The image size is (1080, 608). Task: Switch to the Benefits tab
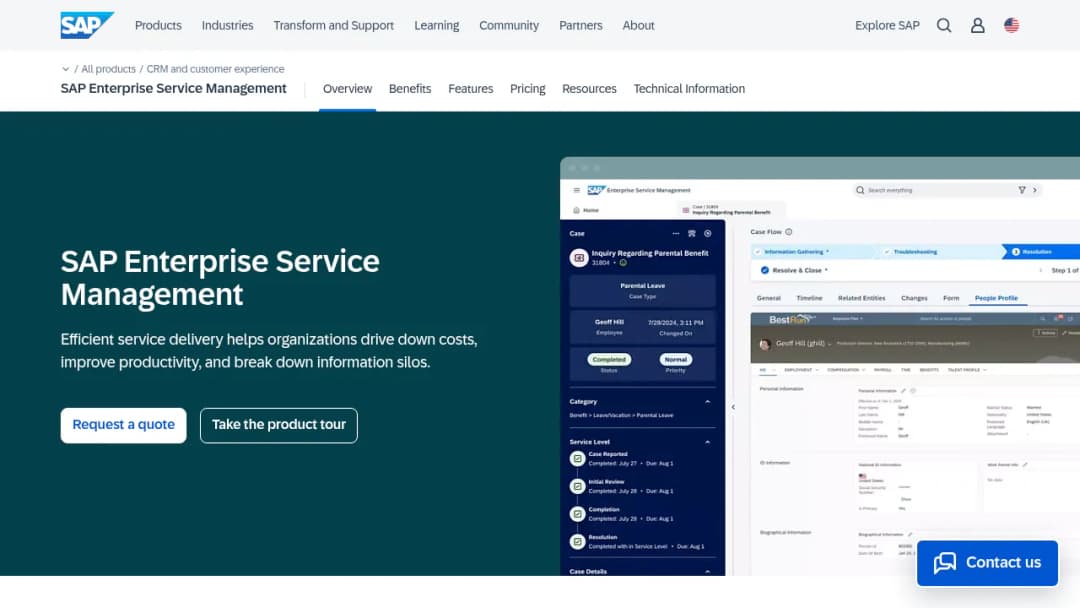tap(410, 89)
